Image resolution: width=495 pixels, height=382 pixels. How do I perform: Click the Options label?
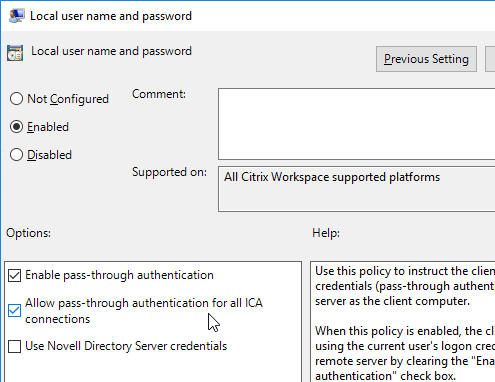[28, 233]
